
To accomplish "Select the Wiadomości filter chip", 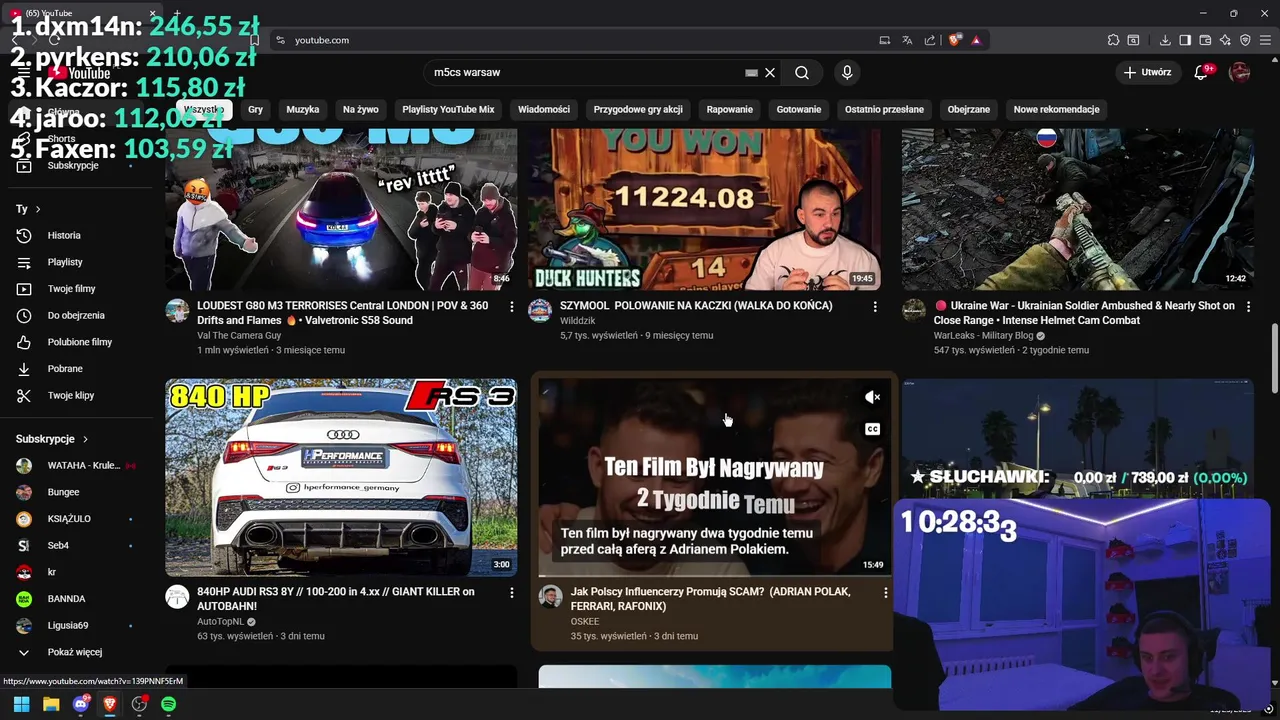I will 544,109.
